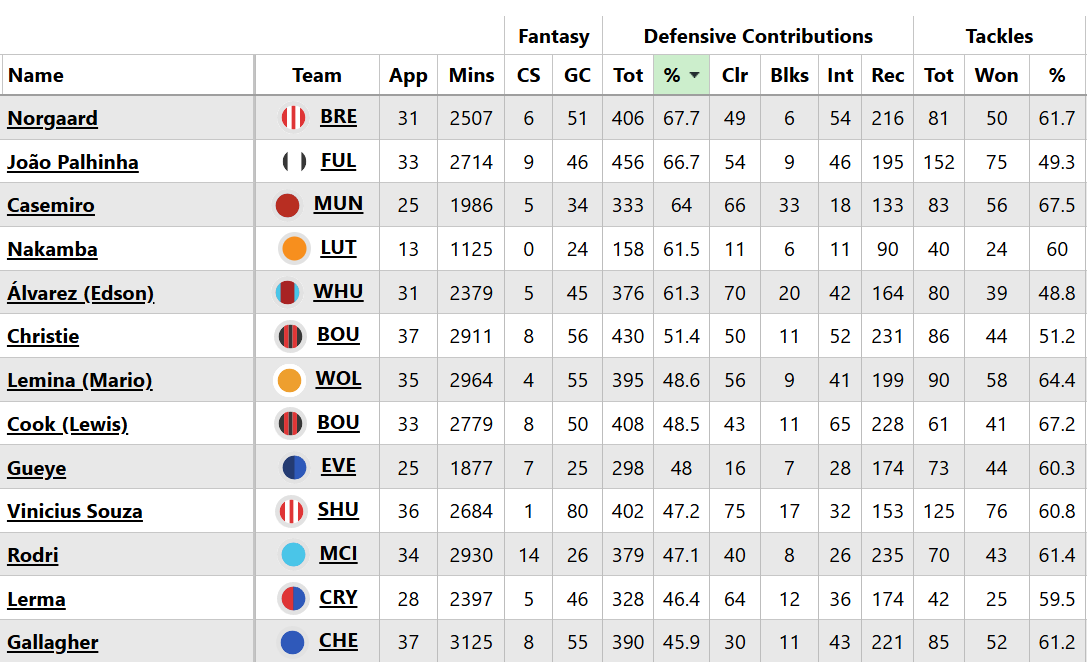Click the Sheffield United badge icon
Viewport: 1087px width, 662px height.
[x=291, y=511]
